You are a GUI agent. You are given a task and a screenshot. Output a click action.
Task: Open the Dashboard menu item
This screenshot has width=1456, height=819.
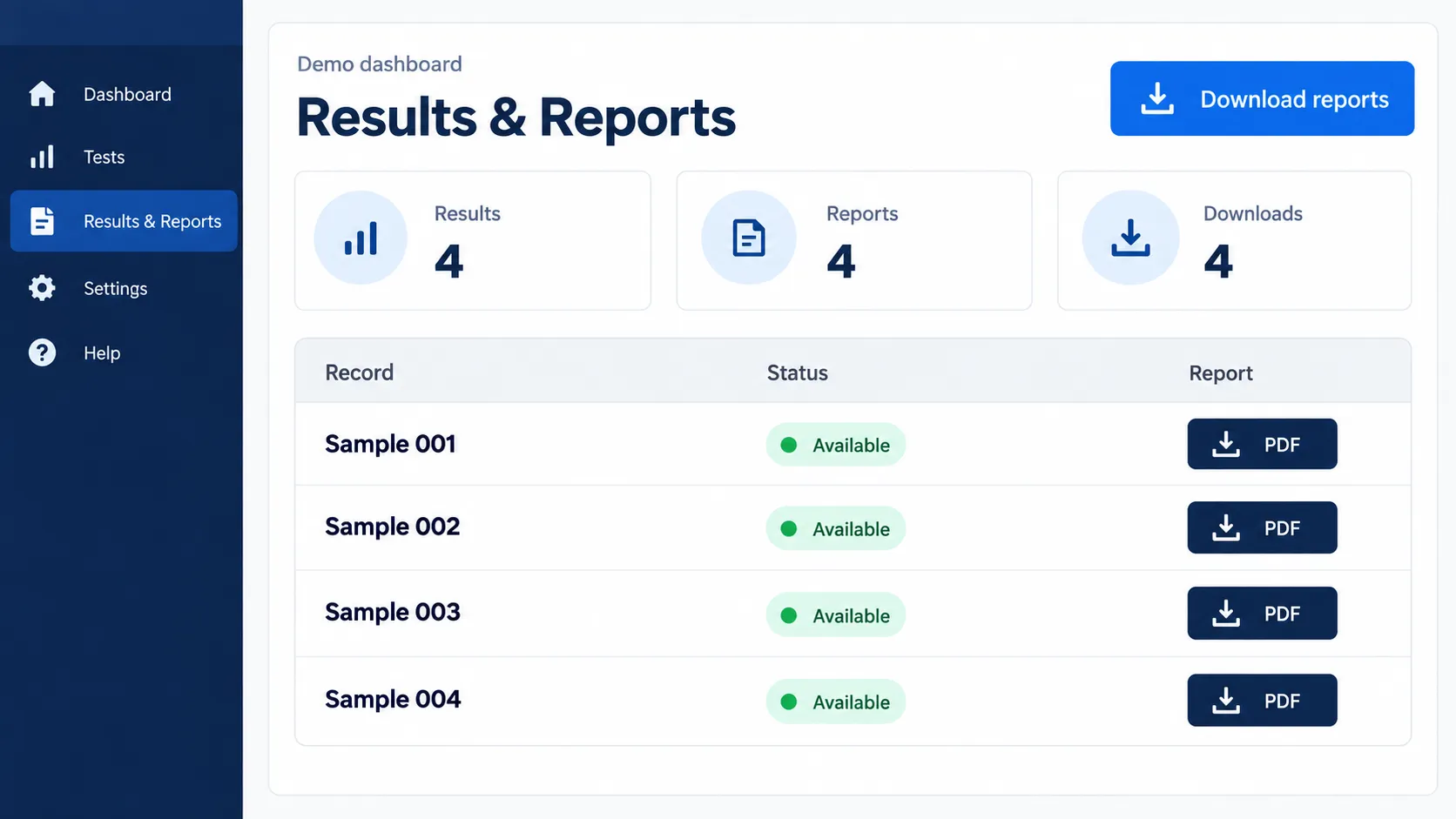click(x=124, y=94)
